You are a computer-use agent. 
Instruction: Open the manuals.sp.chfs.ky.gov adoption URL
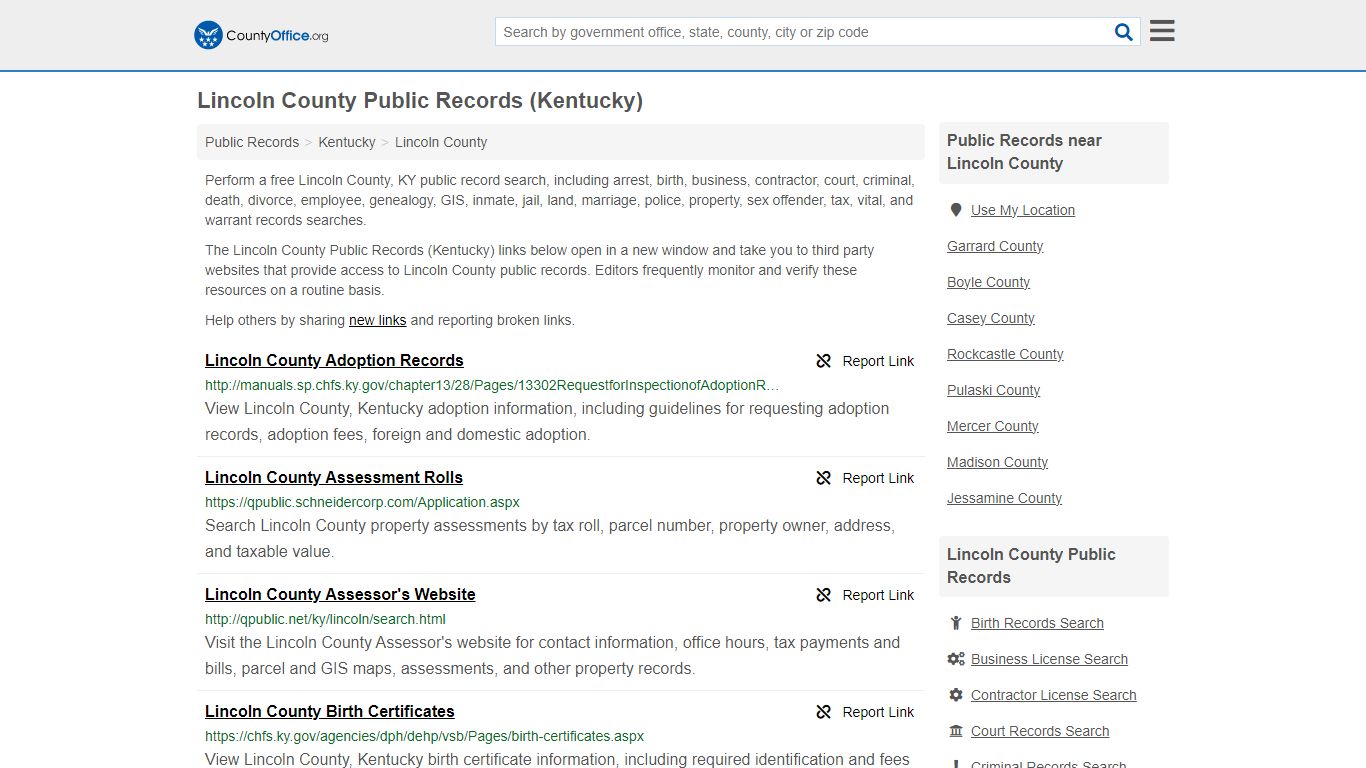[492, 385]
